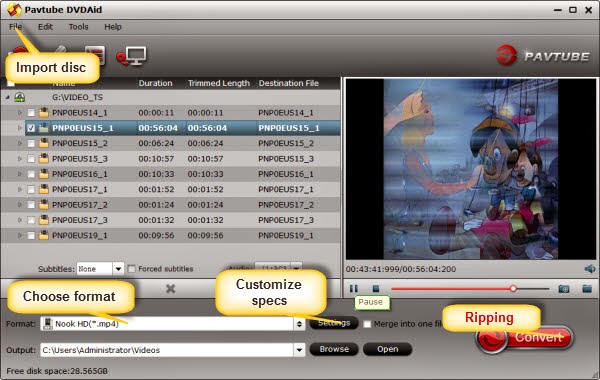Pause the preview playback
This screenshot has width=600, height=380.
pyautogui.click(x=354, y=289)
